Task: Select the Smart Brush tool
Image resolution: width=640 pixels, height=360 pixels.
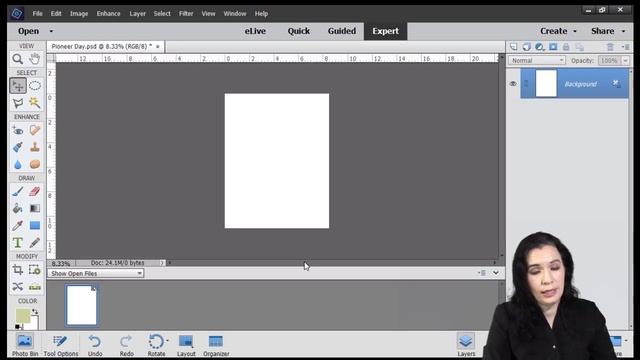Action: point(18,147)
